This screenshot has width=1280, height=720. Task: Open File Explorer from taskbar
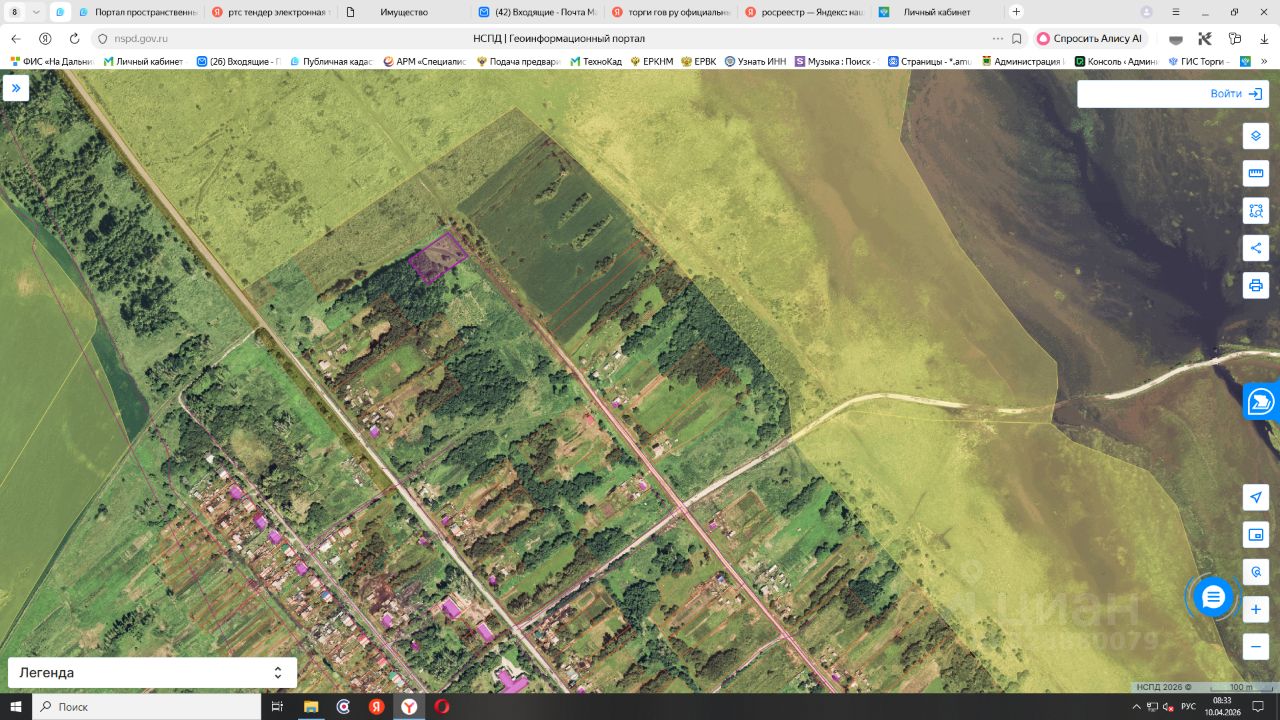310,707
